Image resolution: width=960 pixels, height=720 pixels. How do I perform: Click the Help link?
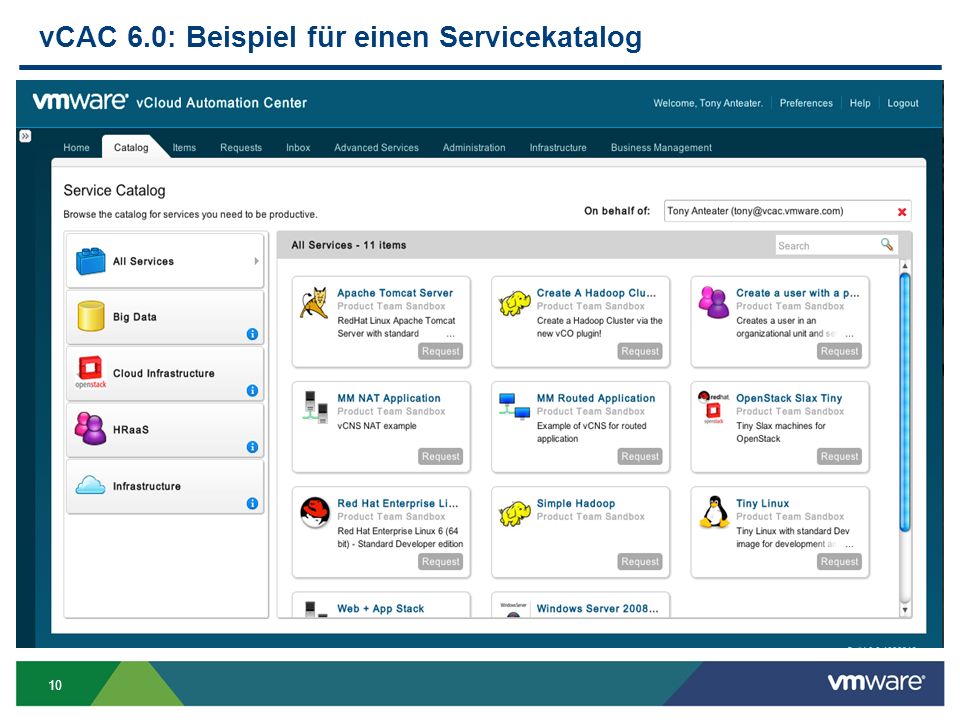(860, 103)
